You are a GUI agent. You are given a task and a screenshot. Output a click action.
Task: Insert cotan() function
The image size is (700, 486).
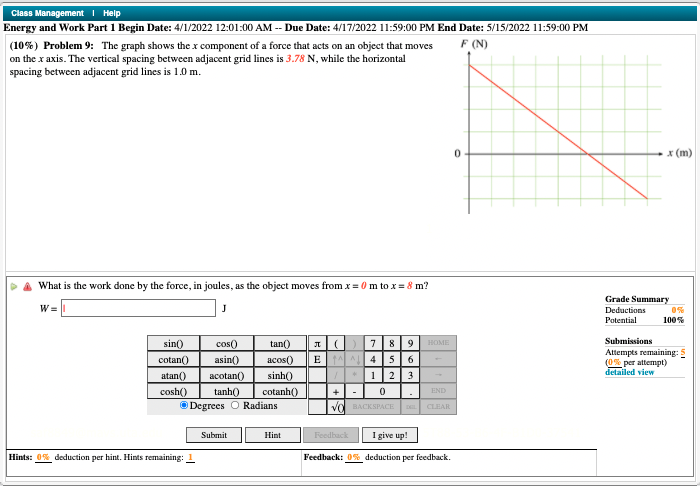[173, 359]
